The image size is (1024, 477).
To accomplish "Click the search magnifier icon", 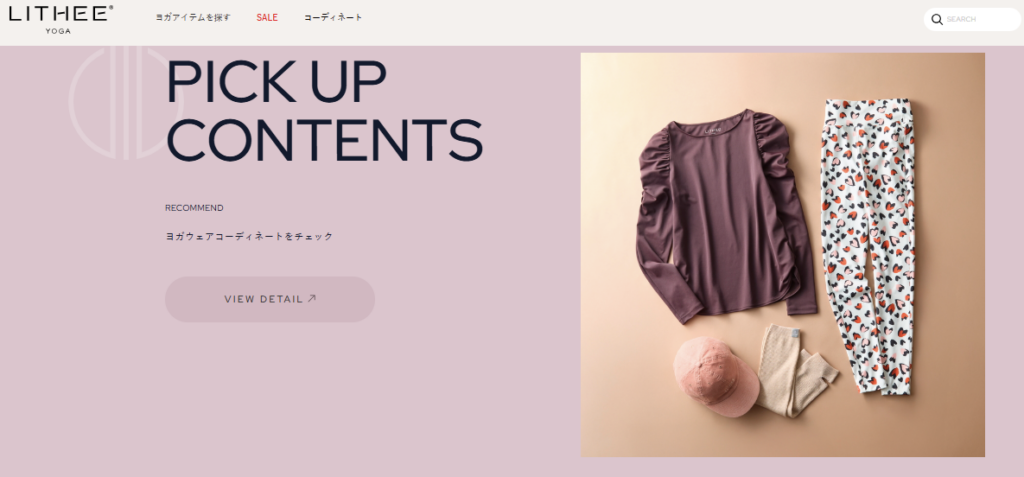I will tap(936, 20).
